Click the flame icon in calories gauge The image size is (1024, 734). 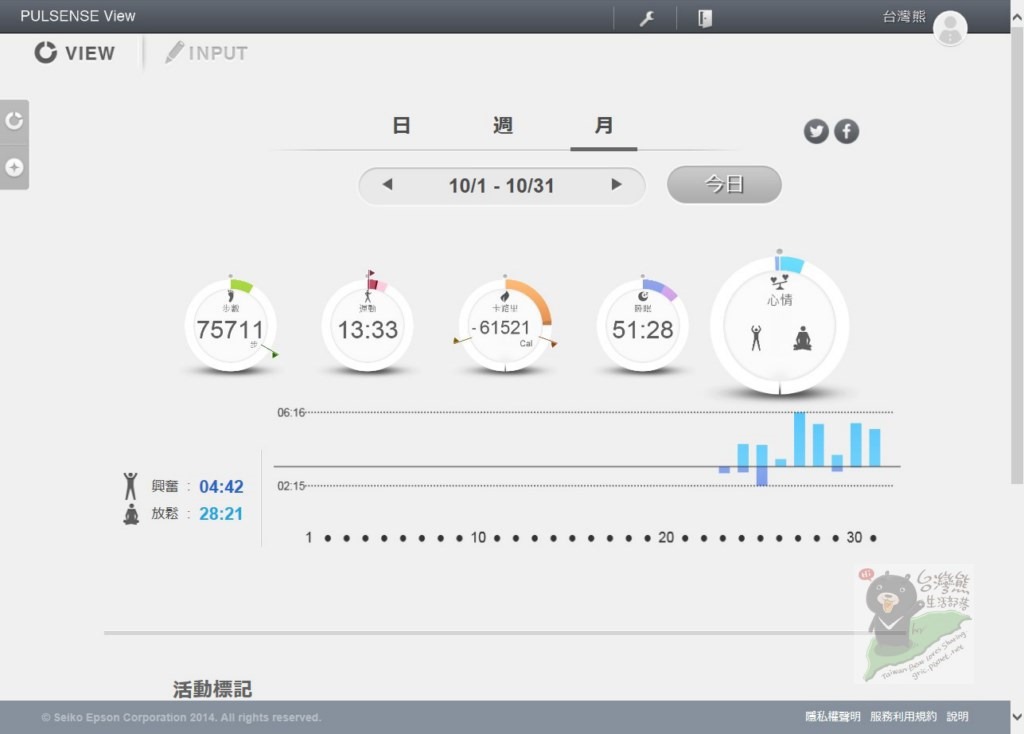[x=505, y=296]
